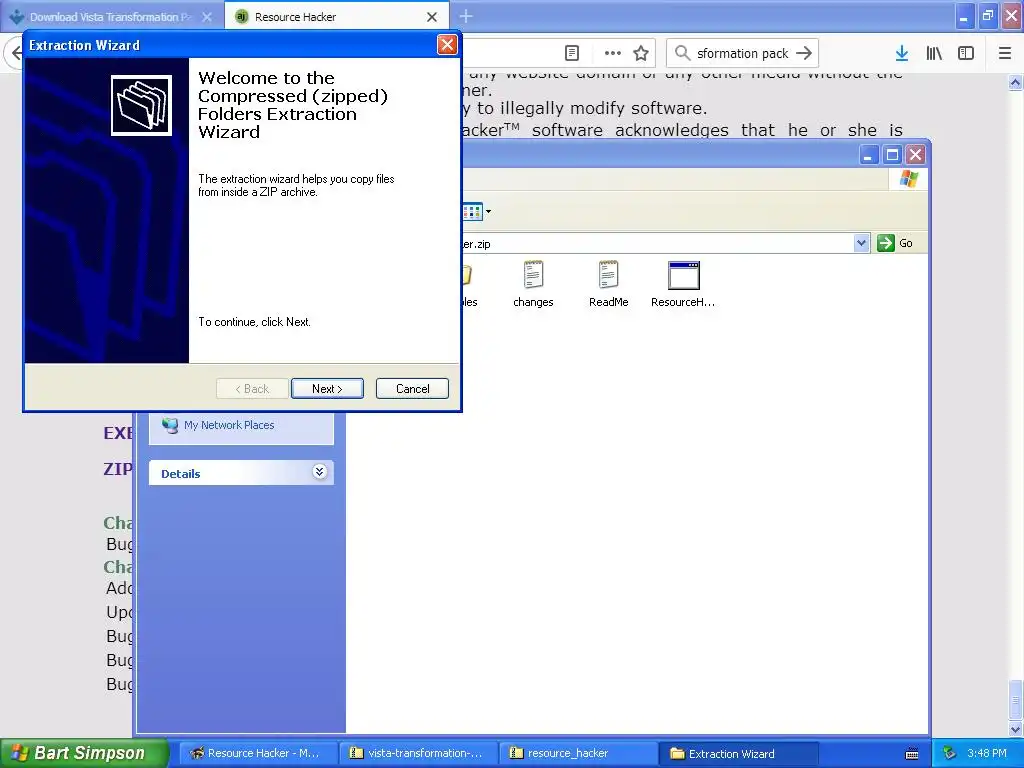The height and width of the screenshot is (768, 1024).
Task: Click the Windows flag logo in explorer
Action: [908, 179]
